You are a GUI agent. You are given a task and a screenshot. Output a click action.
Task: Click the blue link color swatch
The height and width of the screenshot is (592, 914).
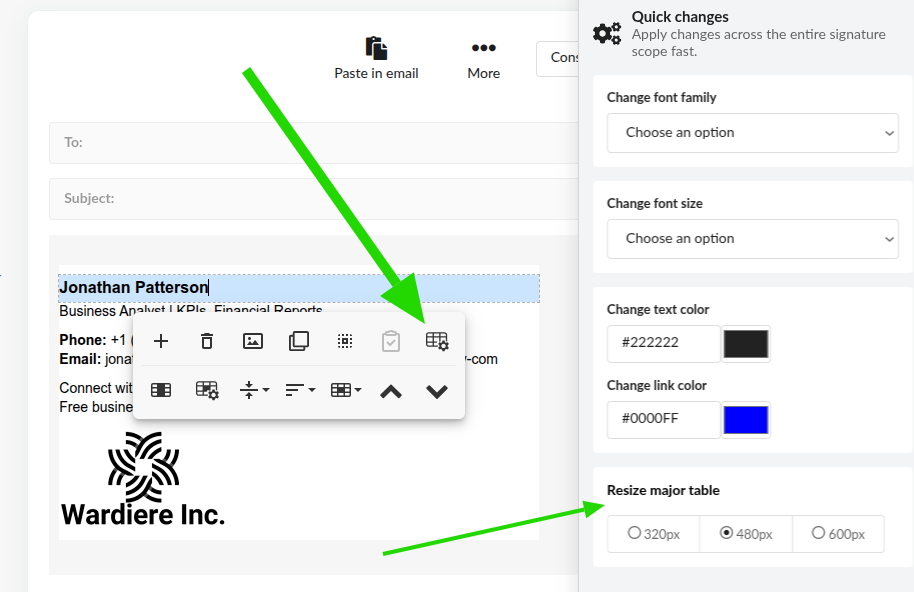coord(745,420)
